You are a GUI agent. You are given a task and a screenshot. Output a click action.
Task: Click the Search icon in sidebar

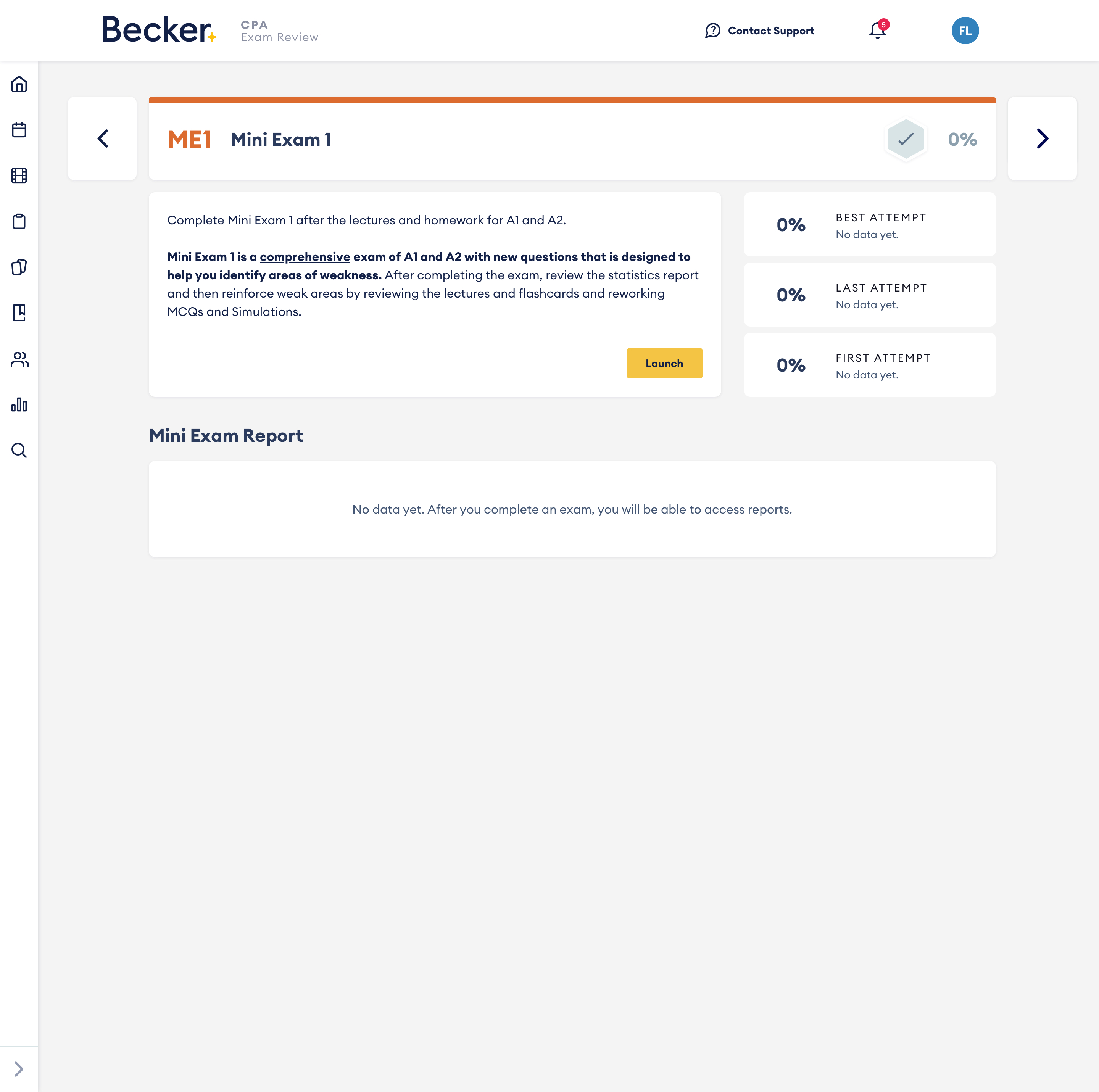pos(19,450)
